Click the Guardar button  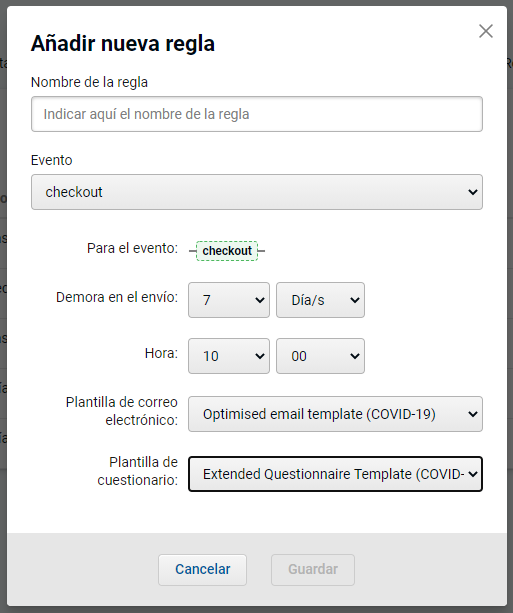tap(313, 570)
